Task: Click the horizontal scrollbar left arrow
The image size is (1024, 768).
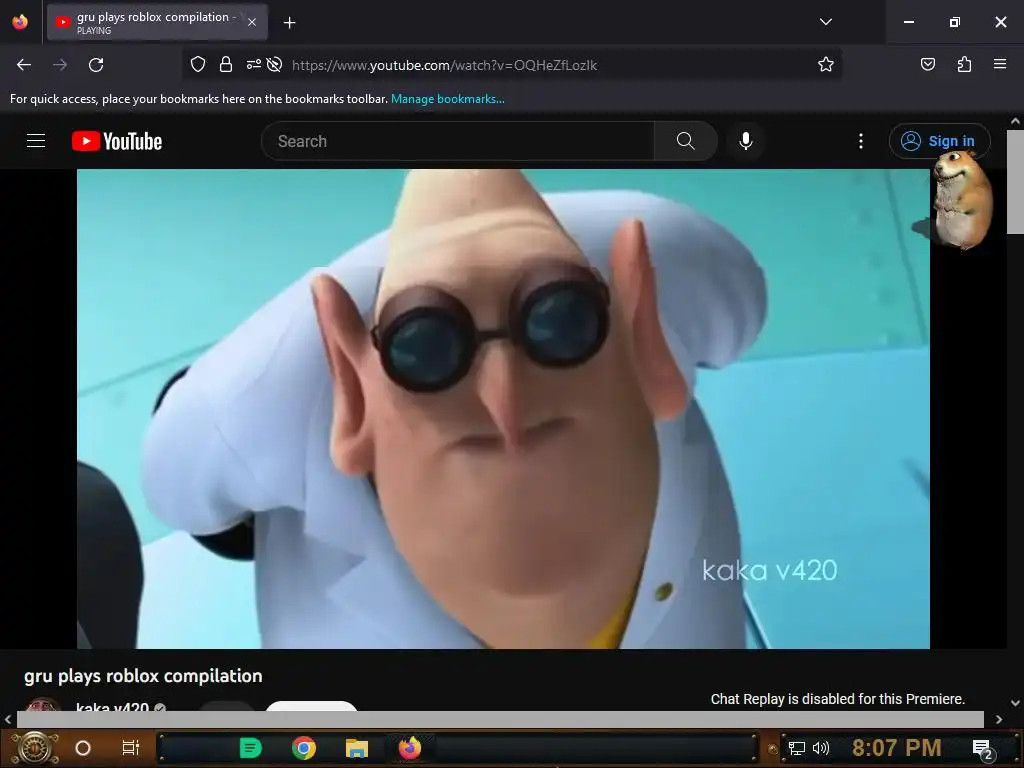Action: pyautogui.click(x=7, y=720)
